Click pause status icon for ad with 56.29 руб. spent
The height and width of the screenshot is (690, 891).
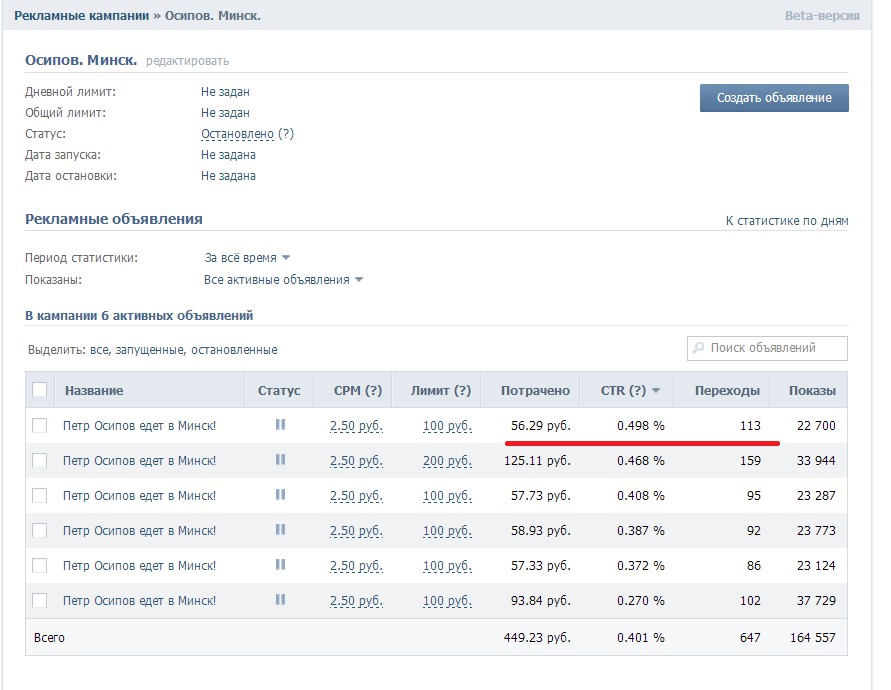coord(280,425)
